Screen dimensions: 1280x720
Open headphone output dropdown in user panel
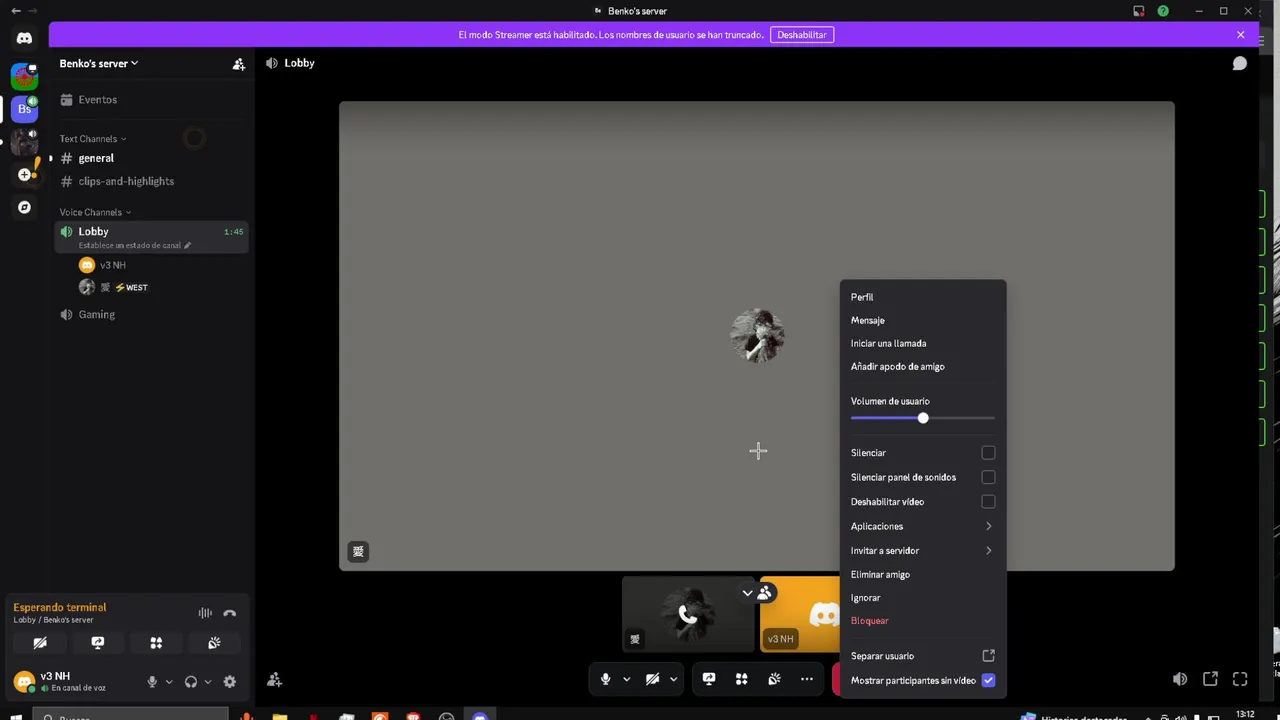point(207,682)
